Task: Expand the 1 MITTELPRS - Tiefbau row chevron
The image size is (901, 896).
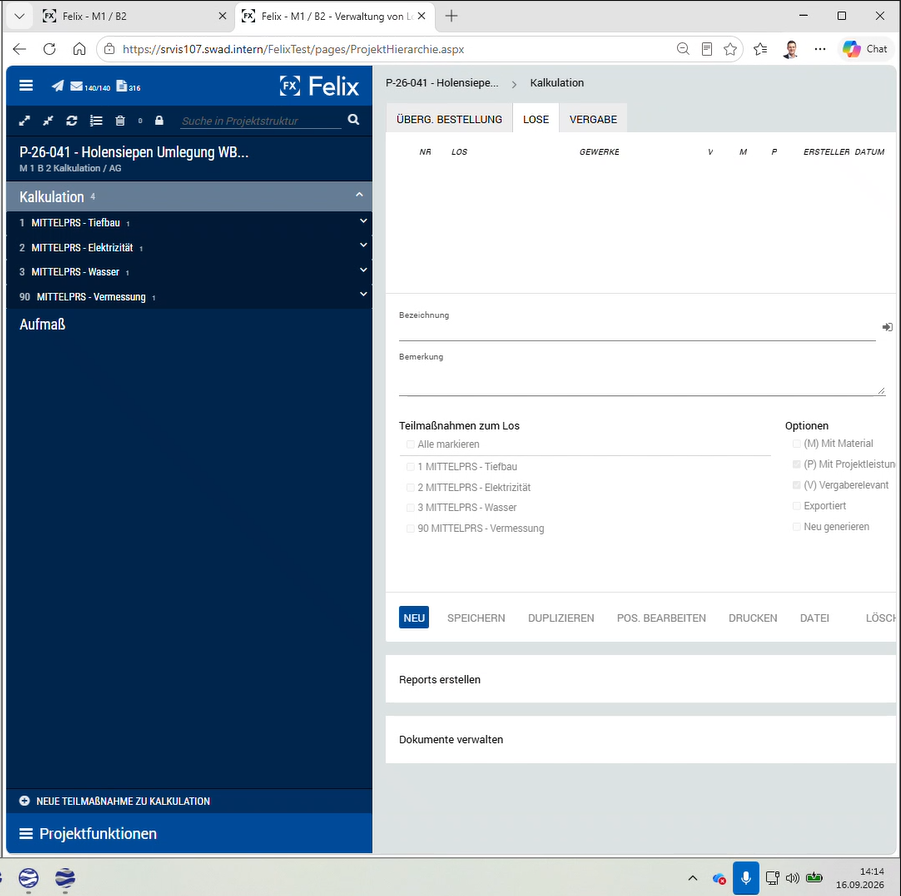Action: coord(363,221)
